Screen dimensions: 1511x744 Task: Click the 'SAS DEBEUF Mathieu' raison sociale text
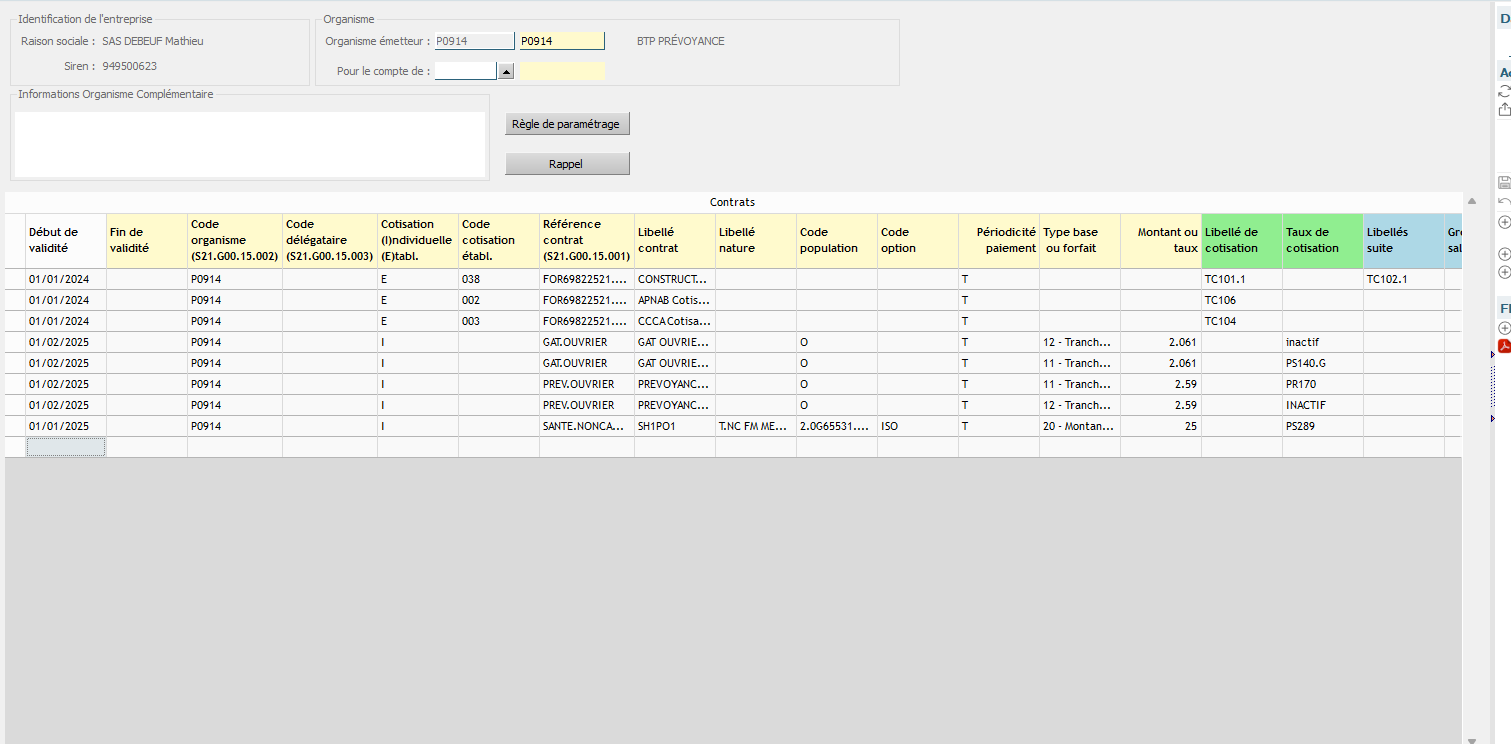coord(153,41)
